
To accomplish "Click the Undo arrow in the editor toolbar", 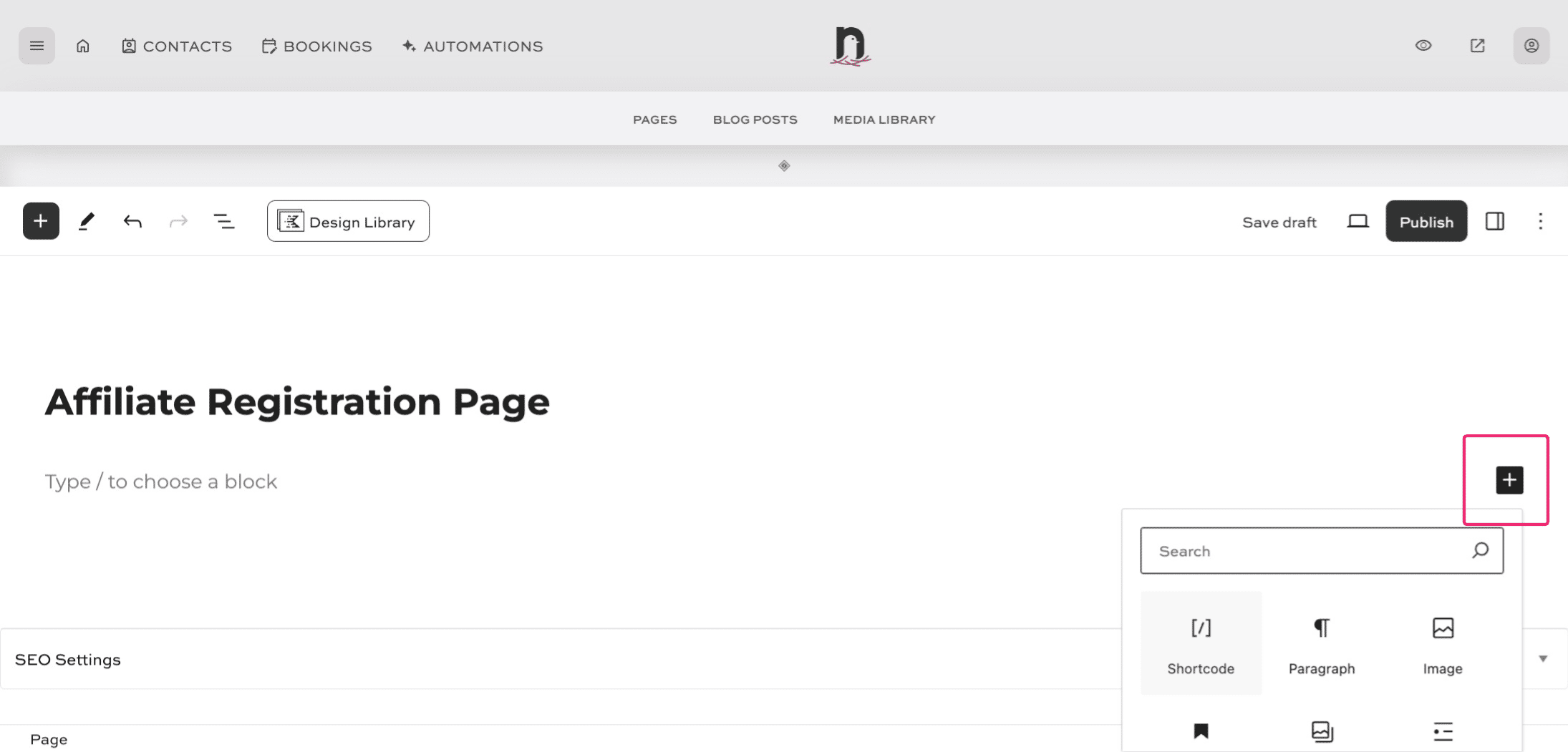I will click(132, 221).
